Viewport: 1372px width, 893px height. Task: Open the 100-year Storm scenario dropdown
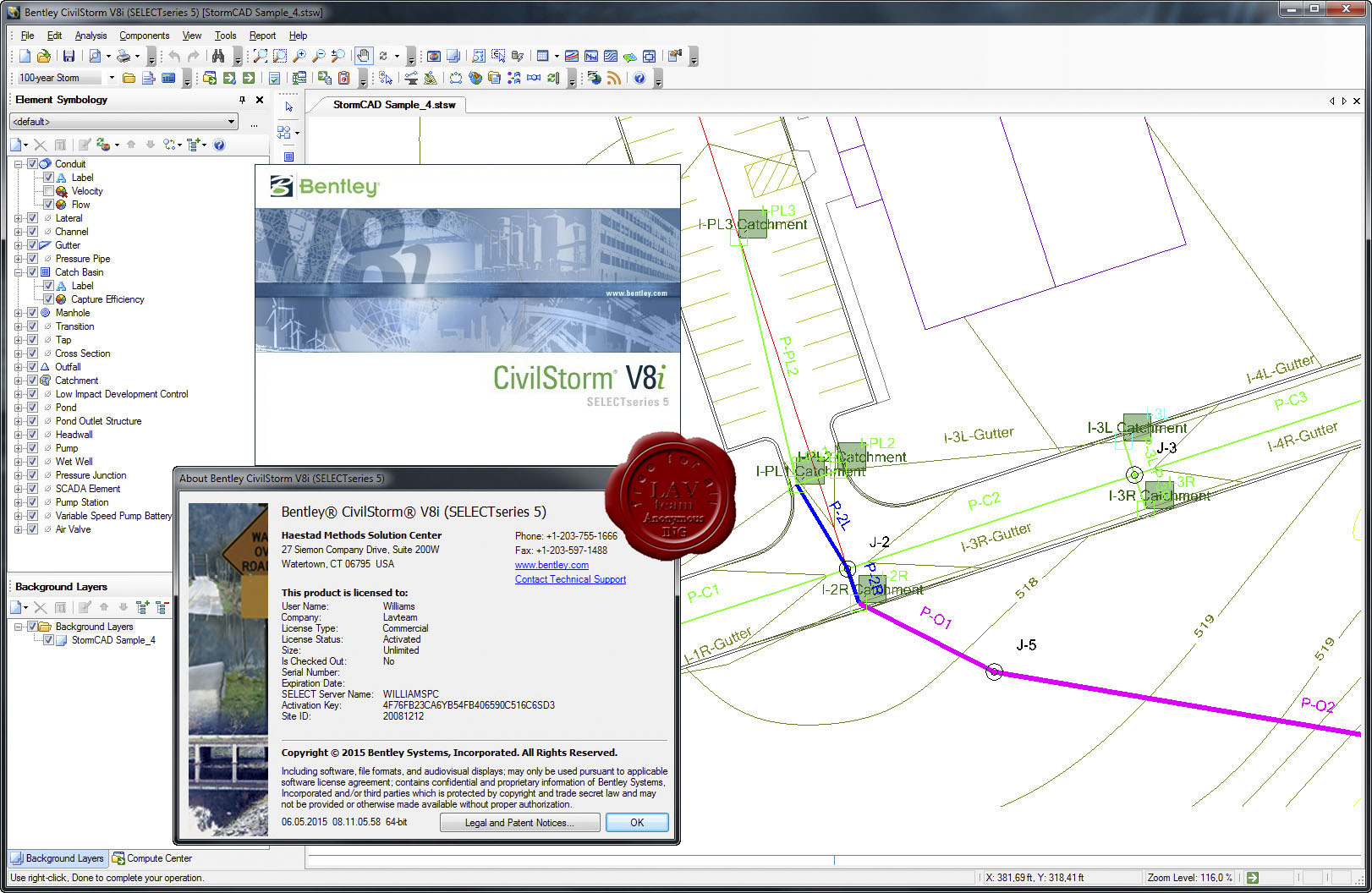112,78
